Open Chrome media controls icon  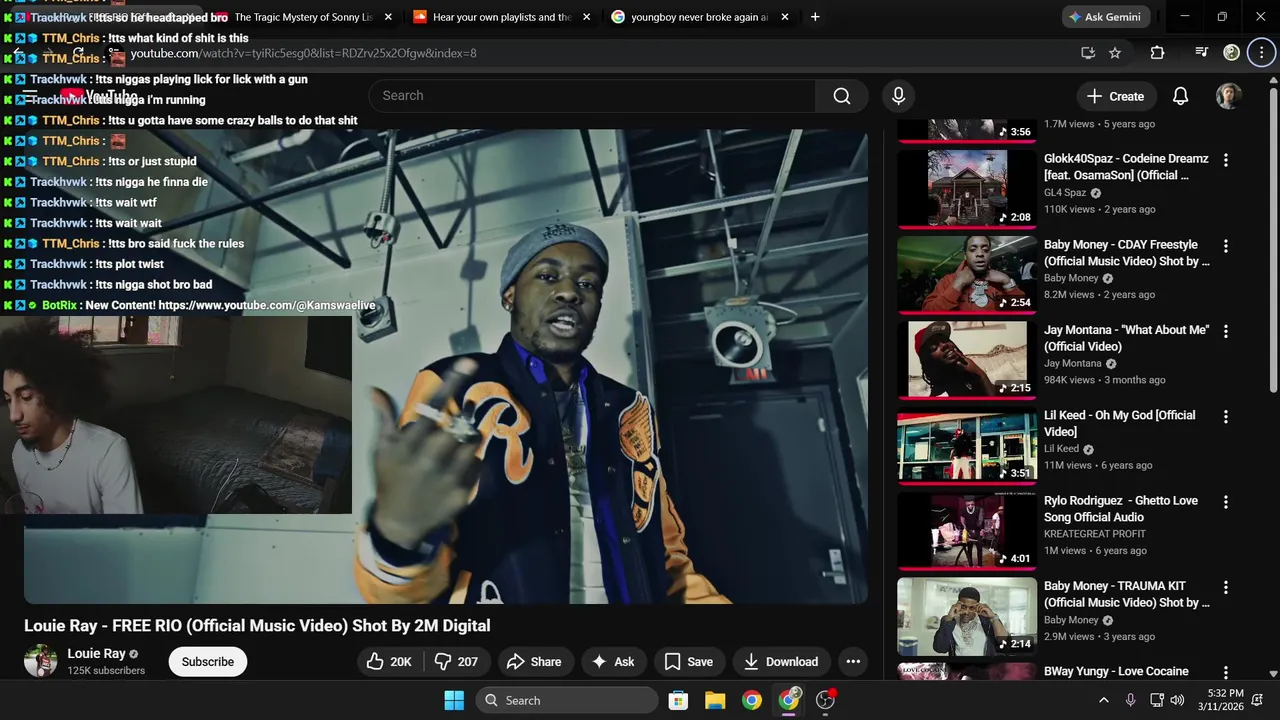click(1202, 53)
